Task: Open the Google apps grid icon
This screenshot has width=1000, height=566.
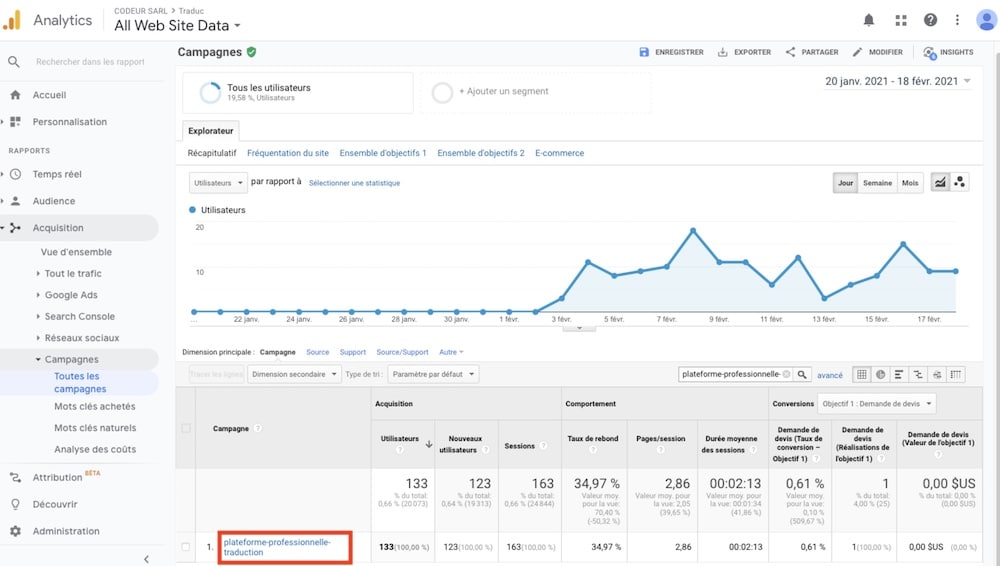Action: point(900,20)
